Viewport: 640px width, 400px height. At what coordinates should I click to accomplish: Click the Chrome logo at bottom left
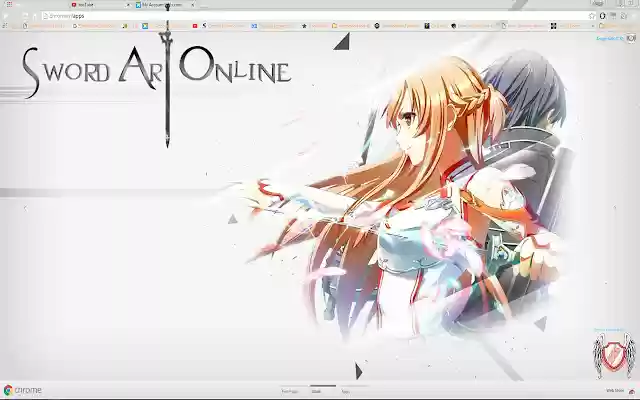pyautogui.click(x=23, y=390)
